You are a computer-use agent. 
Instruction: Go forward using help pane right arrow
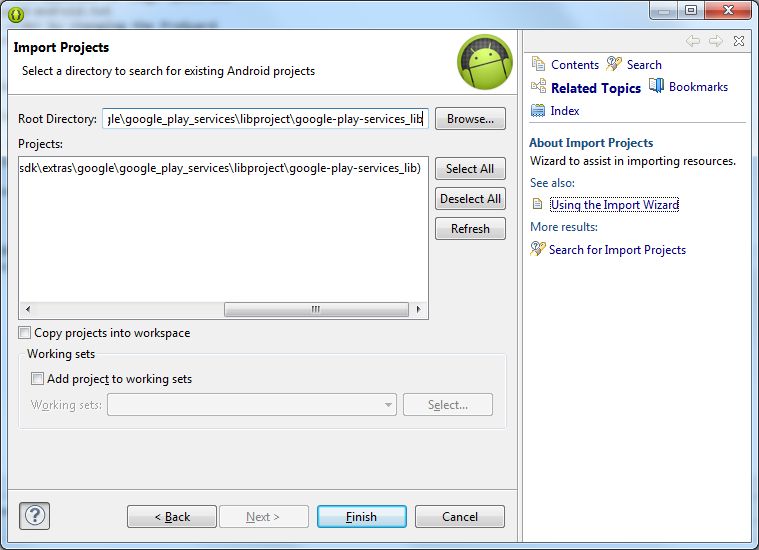pyautogui.click(x=716, y=41)
